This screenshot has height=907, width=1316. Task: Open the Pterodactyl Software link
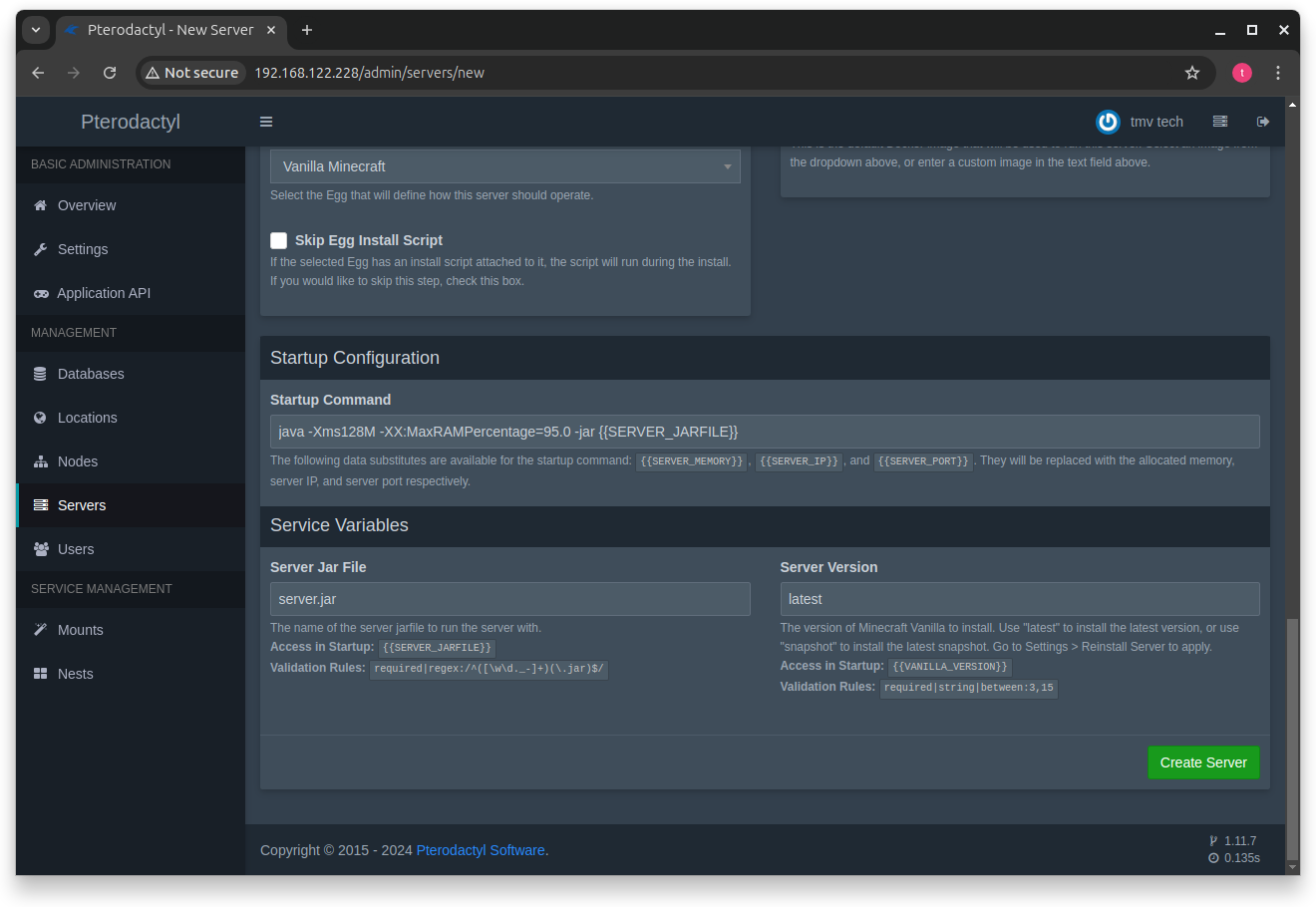(x=481, y=850)
